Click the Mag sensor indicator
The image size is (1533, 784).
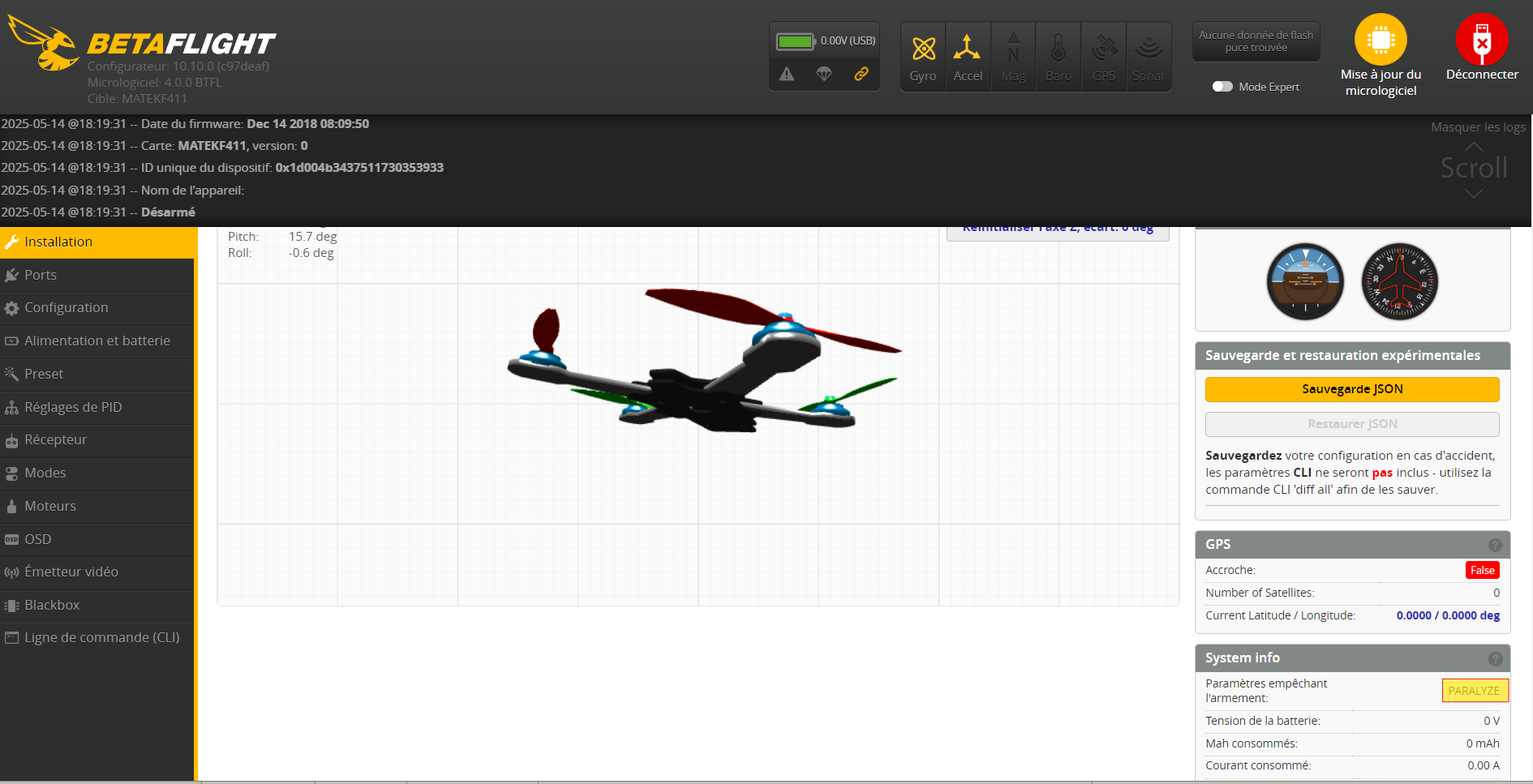(1013, 49)
